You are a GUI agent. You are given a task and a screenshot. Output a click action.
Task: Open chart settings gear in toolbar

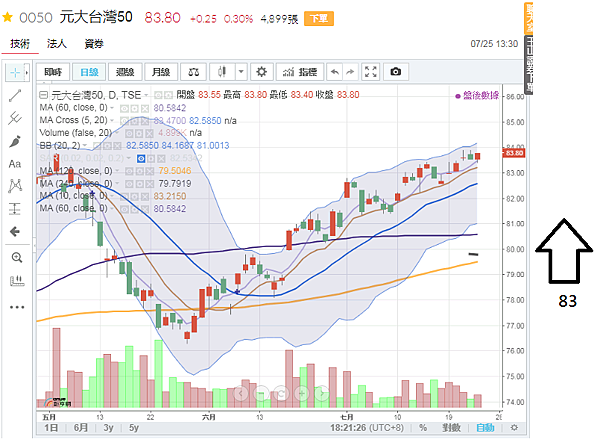click(261, 72)
